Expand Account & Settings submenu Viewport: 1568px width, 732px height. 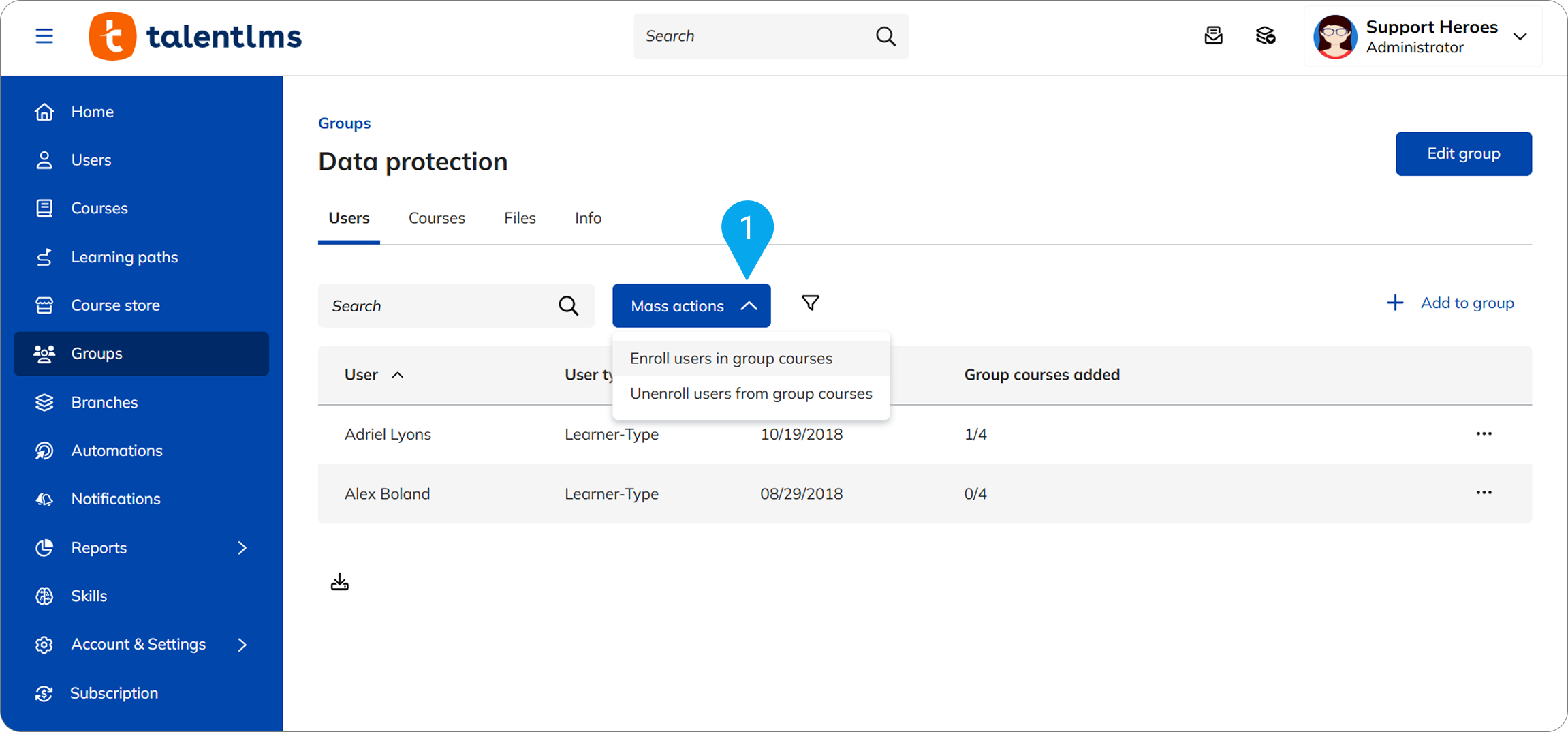click(242, 645)
